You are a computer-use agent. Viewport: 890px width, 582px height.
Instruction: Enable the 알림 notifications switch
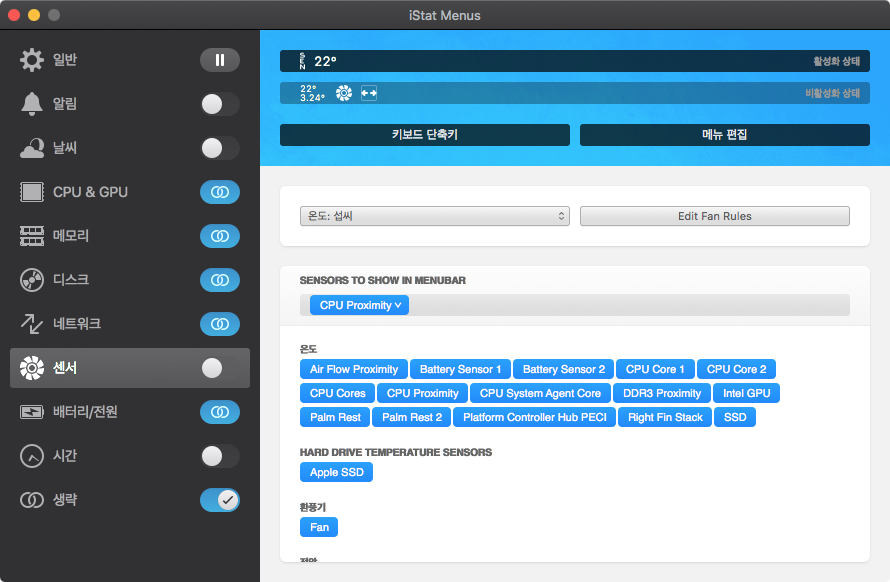point(220,104)
